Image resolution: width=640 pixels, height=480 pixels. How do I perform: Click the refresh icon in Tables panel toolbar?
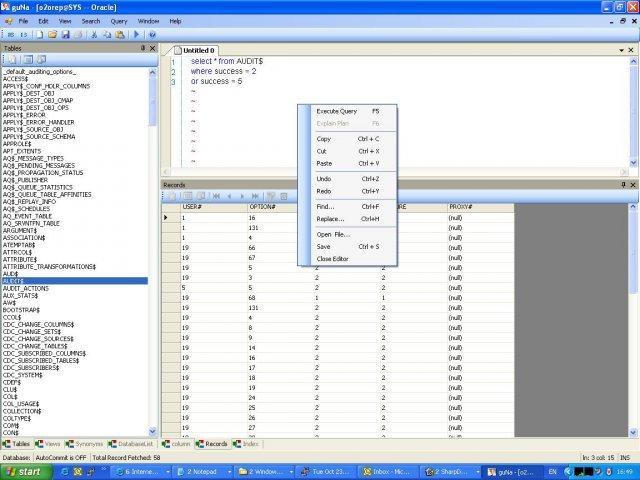click(x=13, y=60)
